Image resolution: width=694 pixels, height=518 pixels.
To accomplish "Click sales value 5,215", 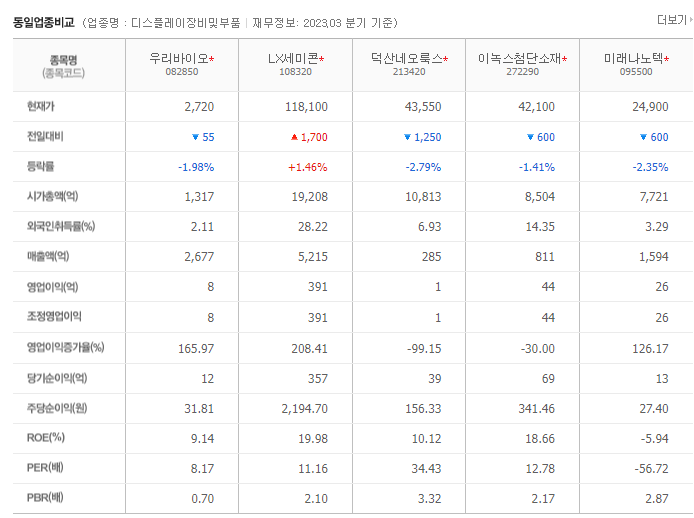I will click(x=312, y=257).
